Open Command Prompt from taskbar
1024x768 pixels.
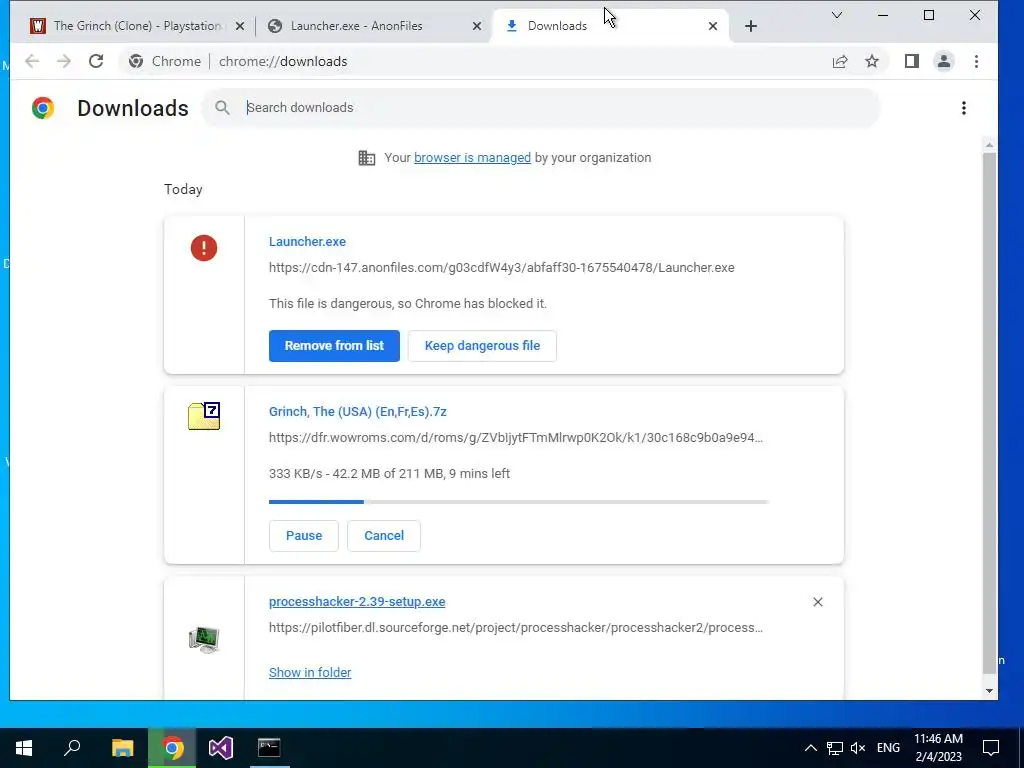point(269,748)
